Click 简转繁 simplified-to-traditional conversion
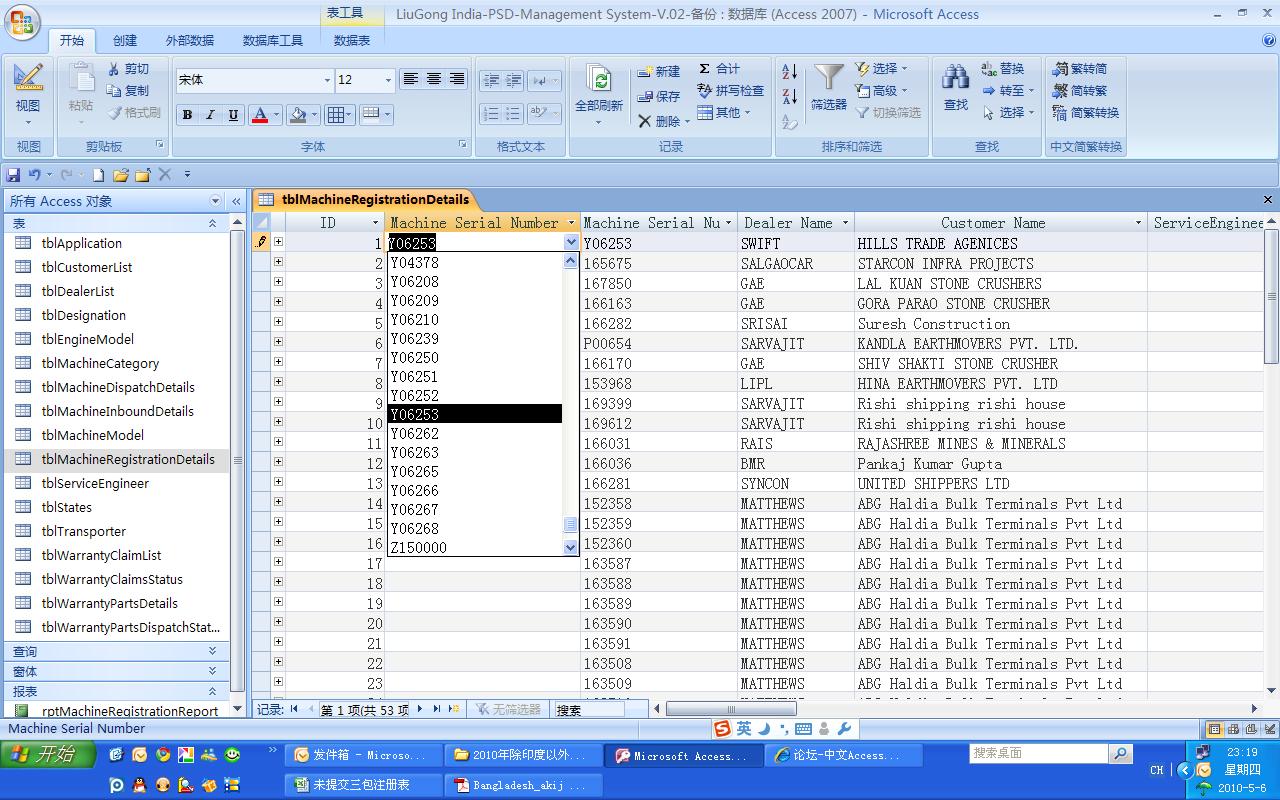1280x800 pixels. pyautogui.click(x=1080, y=91)
